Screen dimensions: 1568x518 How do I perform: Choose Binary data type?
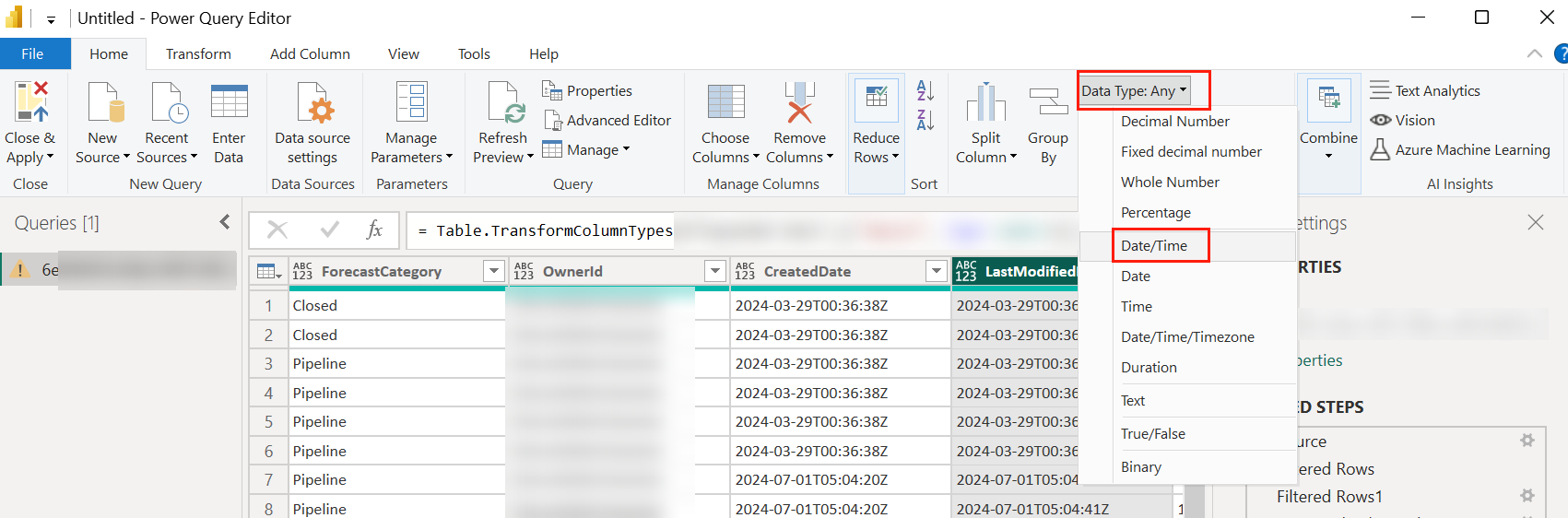click(1188, 466)
